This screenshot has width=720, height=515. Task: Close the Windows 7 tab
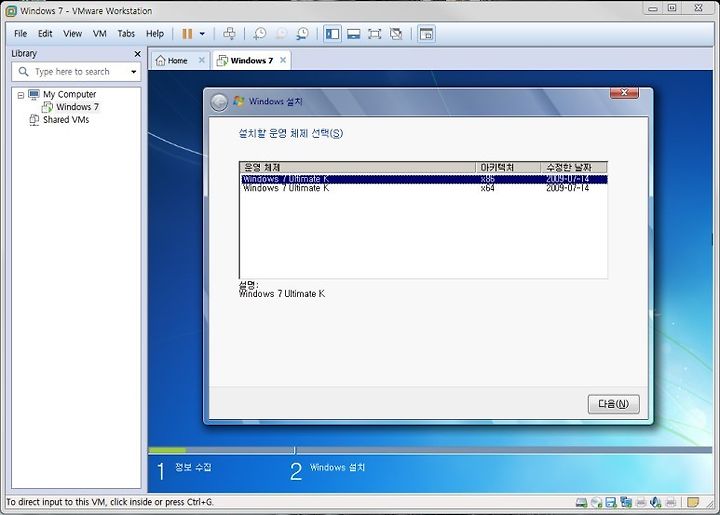[283, 60]
